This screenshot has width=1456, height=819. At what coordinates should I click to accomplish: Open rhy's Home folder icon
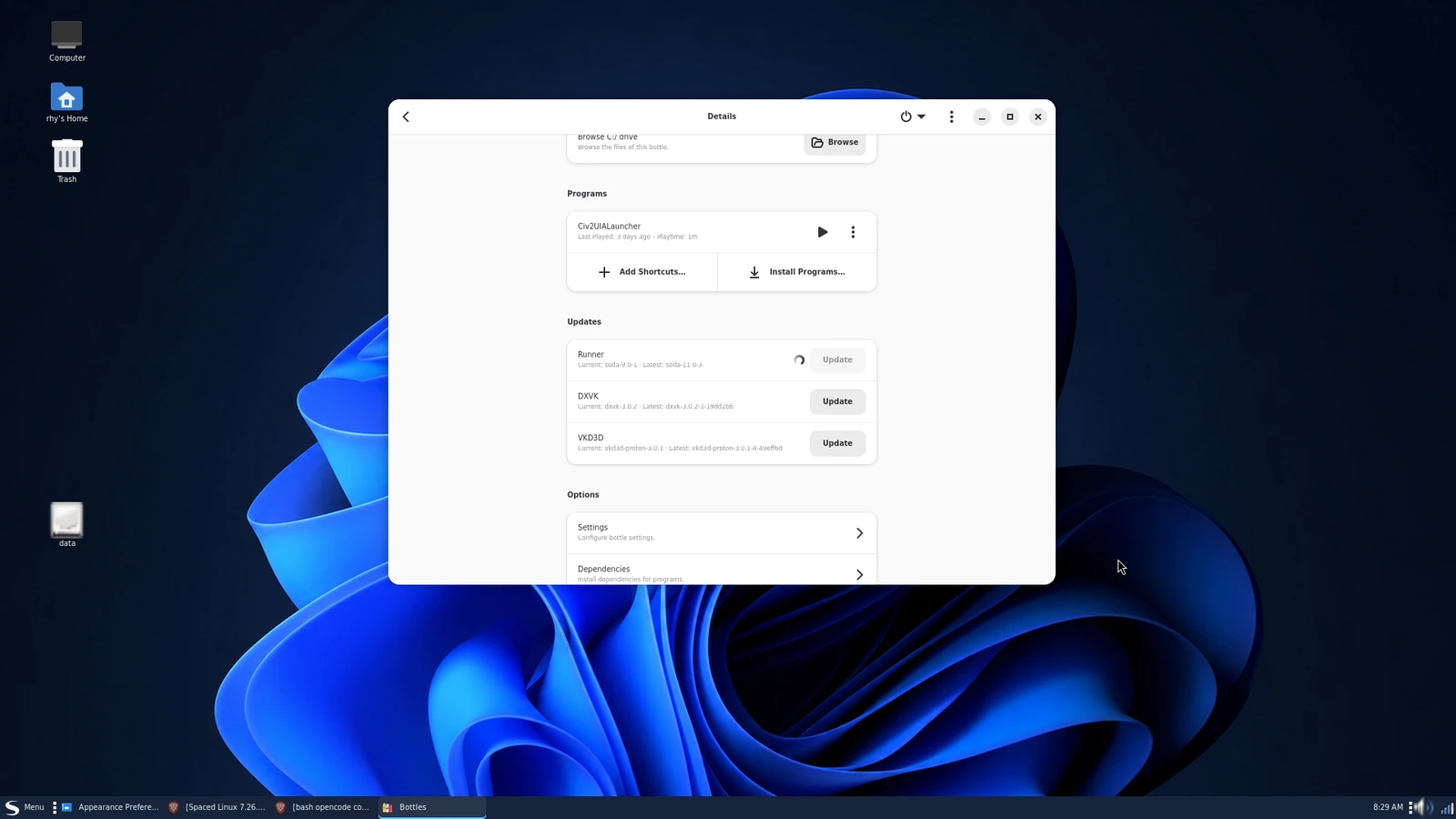[x=66, y=102]
